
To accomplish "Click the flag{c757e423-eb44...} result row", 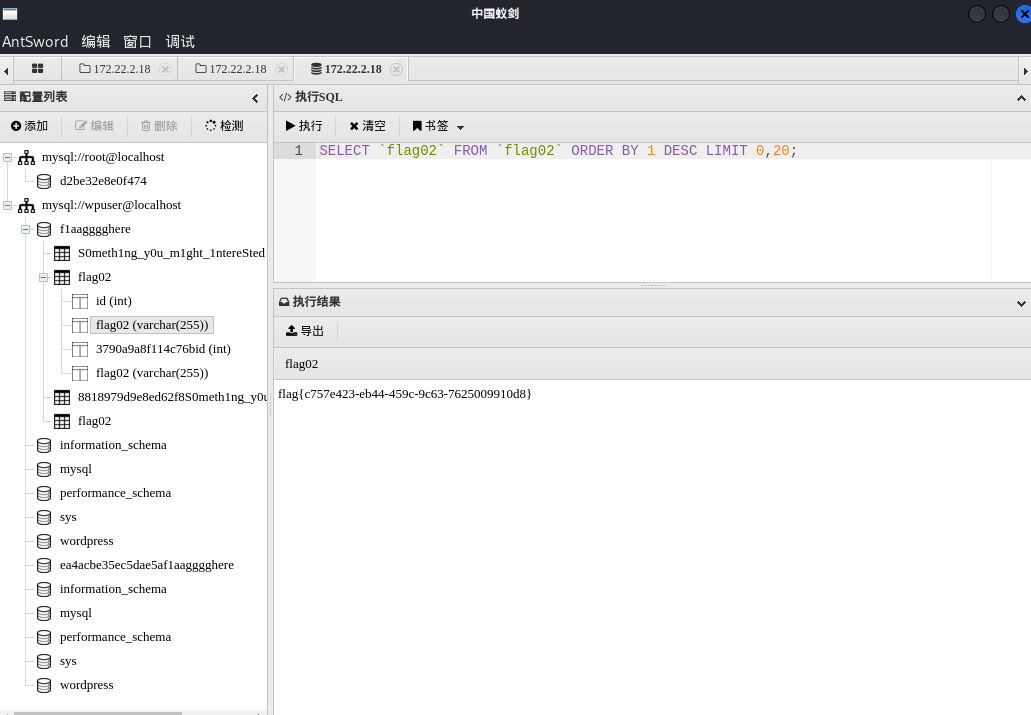I will (x=404, y=394).
